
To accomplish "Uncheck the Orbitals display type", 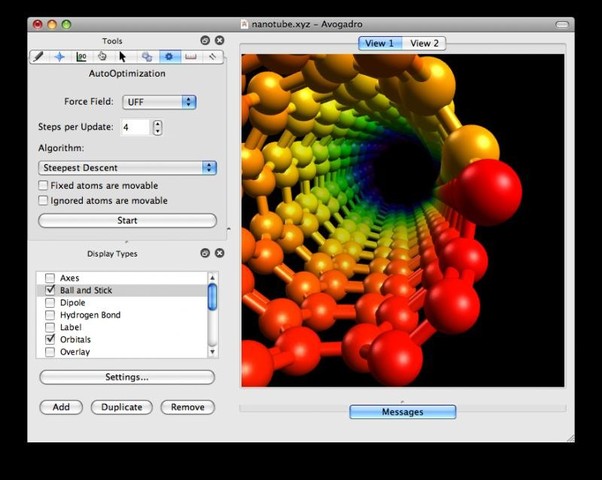I will pos(50,339).
